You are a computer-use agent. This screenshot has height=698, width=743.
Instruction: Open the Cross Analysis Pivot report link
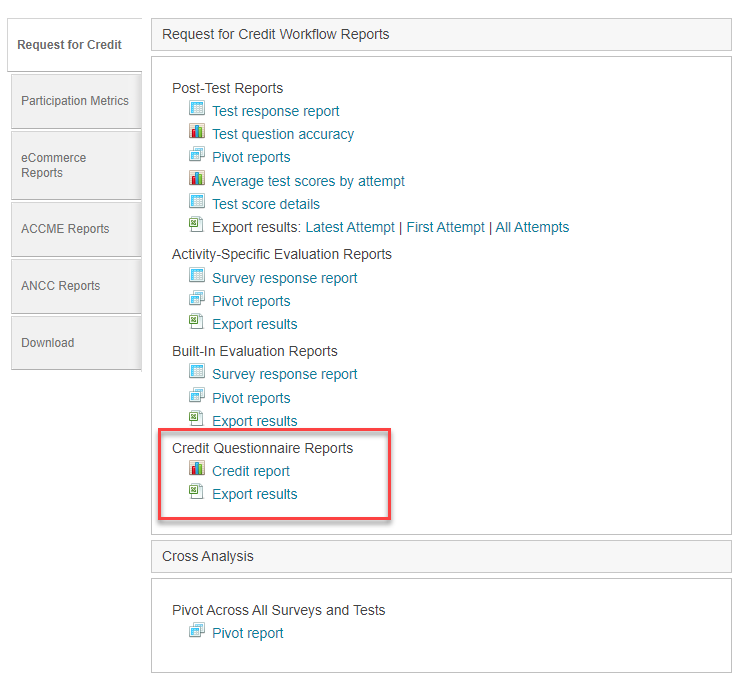(247, 634)
